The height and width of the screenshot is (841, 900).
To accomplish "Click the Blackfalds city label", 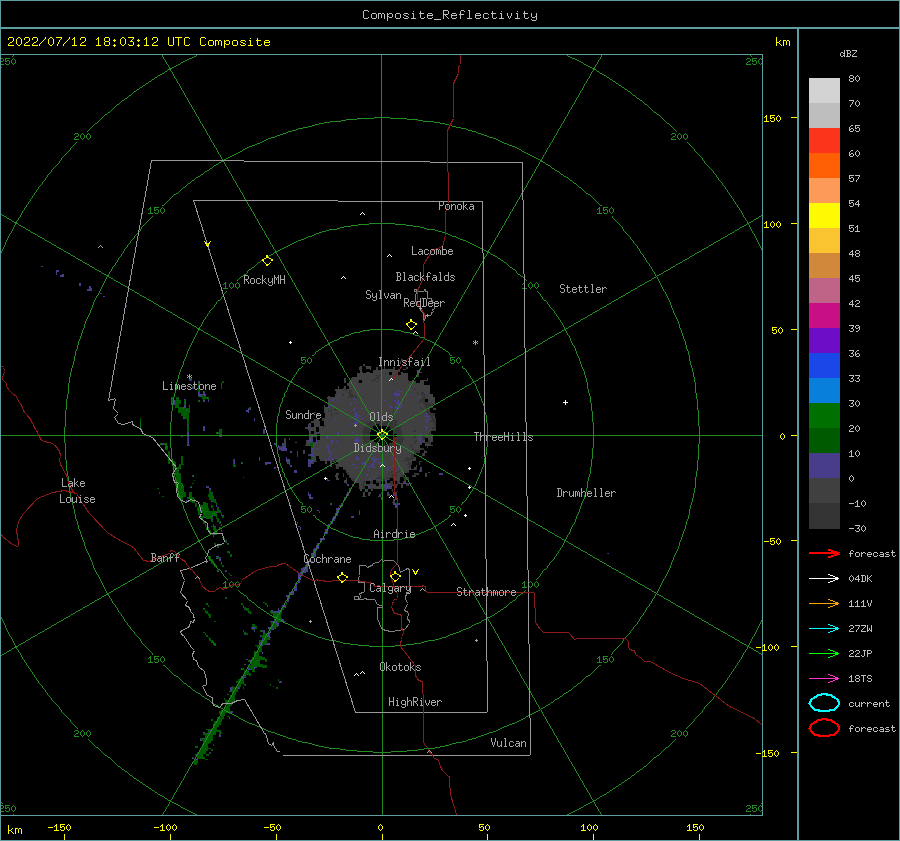I will coord(425,277).
